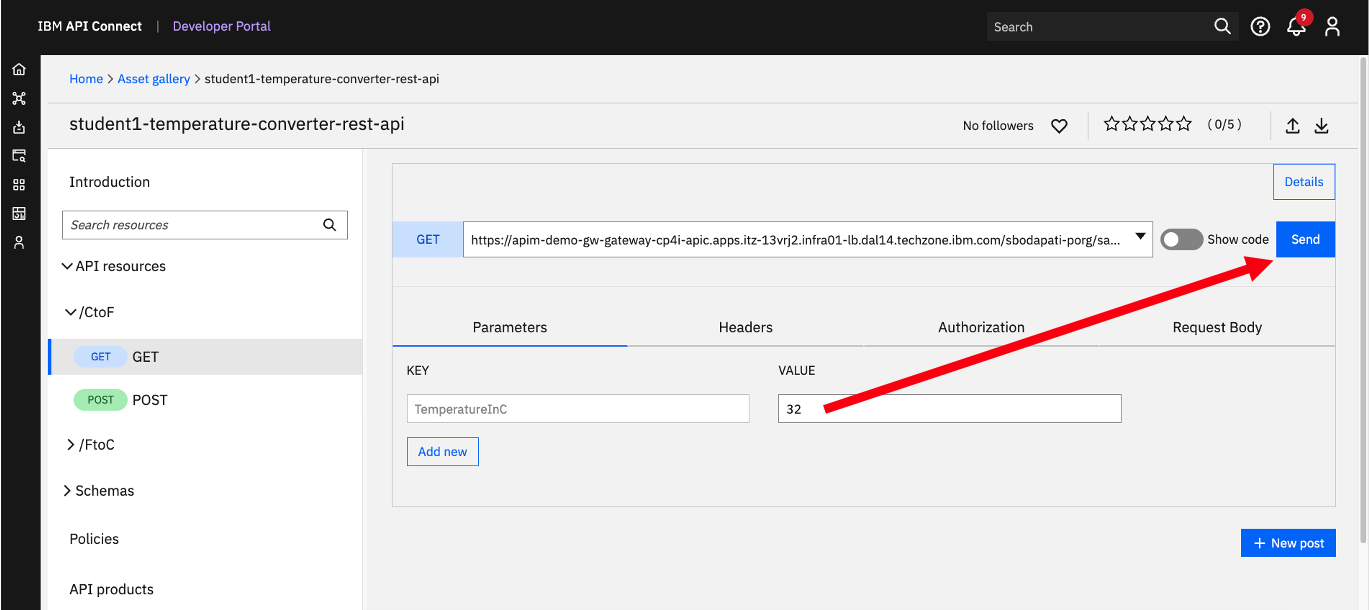Open the dashboard table icon in left rail

point(18,213)
